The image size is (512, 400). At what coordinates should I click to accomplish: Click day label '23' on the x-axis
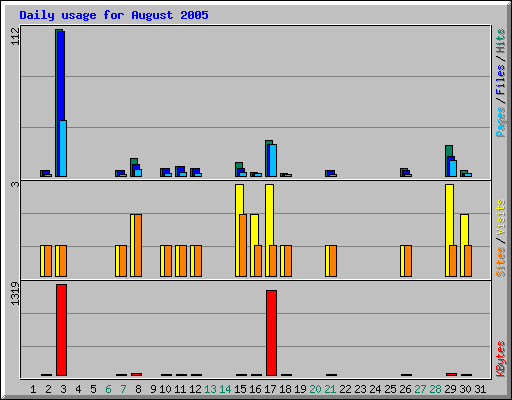[360, 389]
